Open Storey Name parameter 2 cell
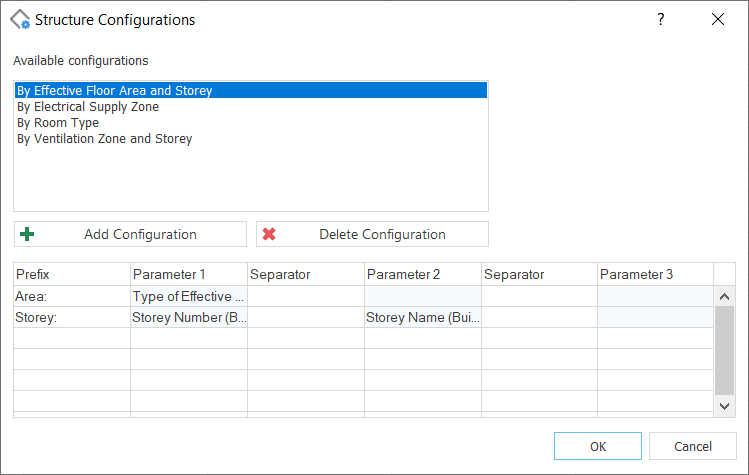Image resolution: width=749 pixels, height=475 pixels. (x=423, y=317)
